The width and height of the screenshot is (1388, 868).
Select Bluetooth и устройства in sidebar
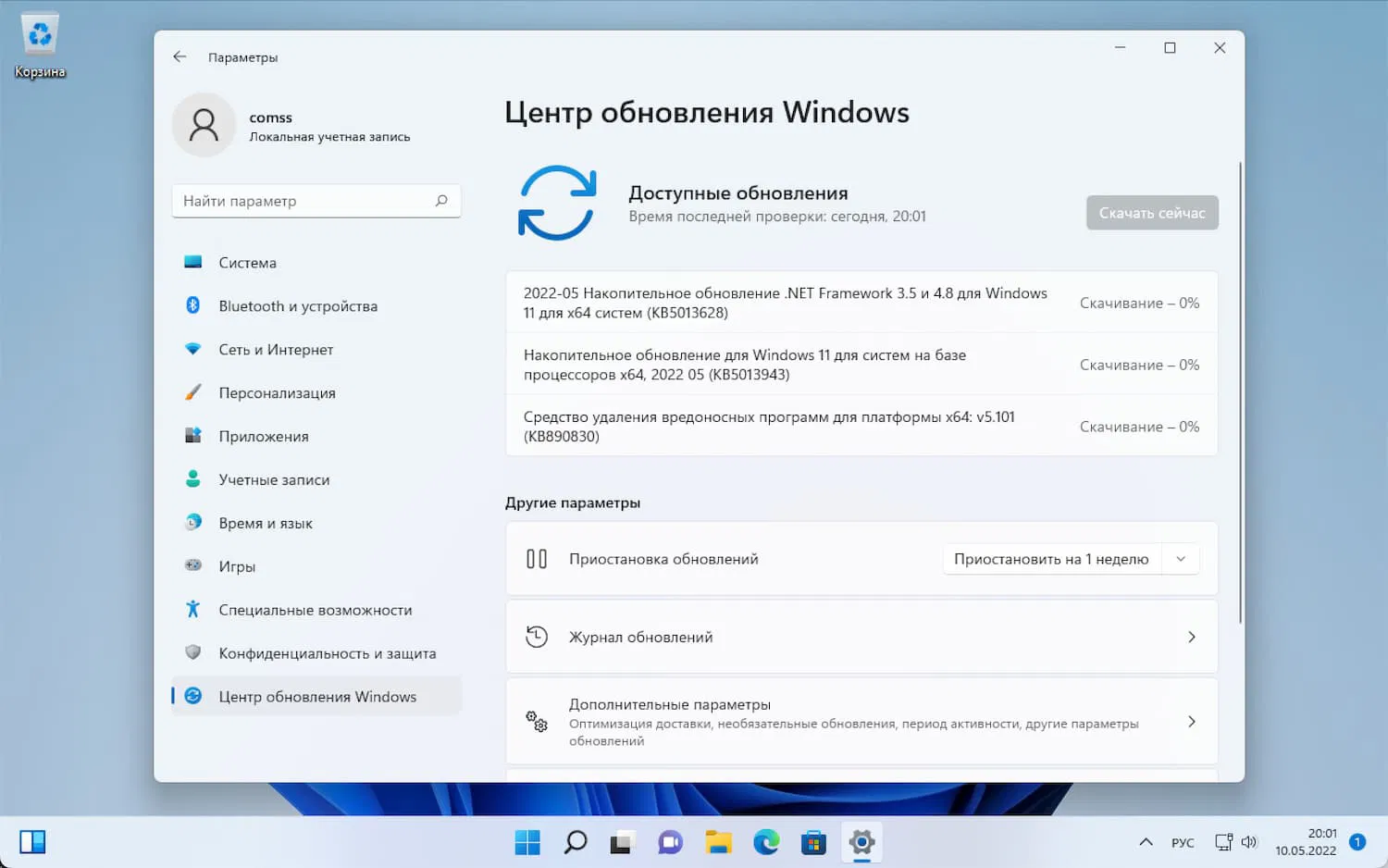[298, 305]
